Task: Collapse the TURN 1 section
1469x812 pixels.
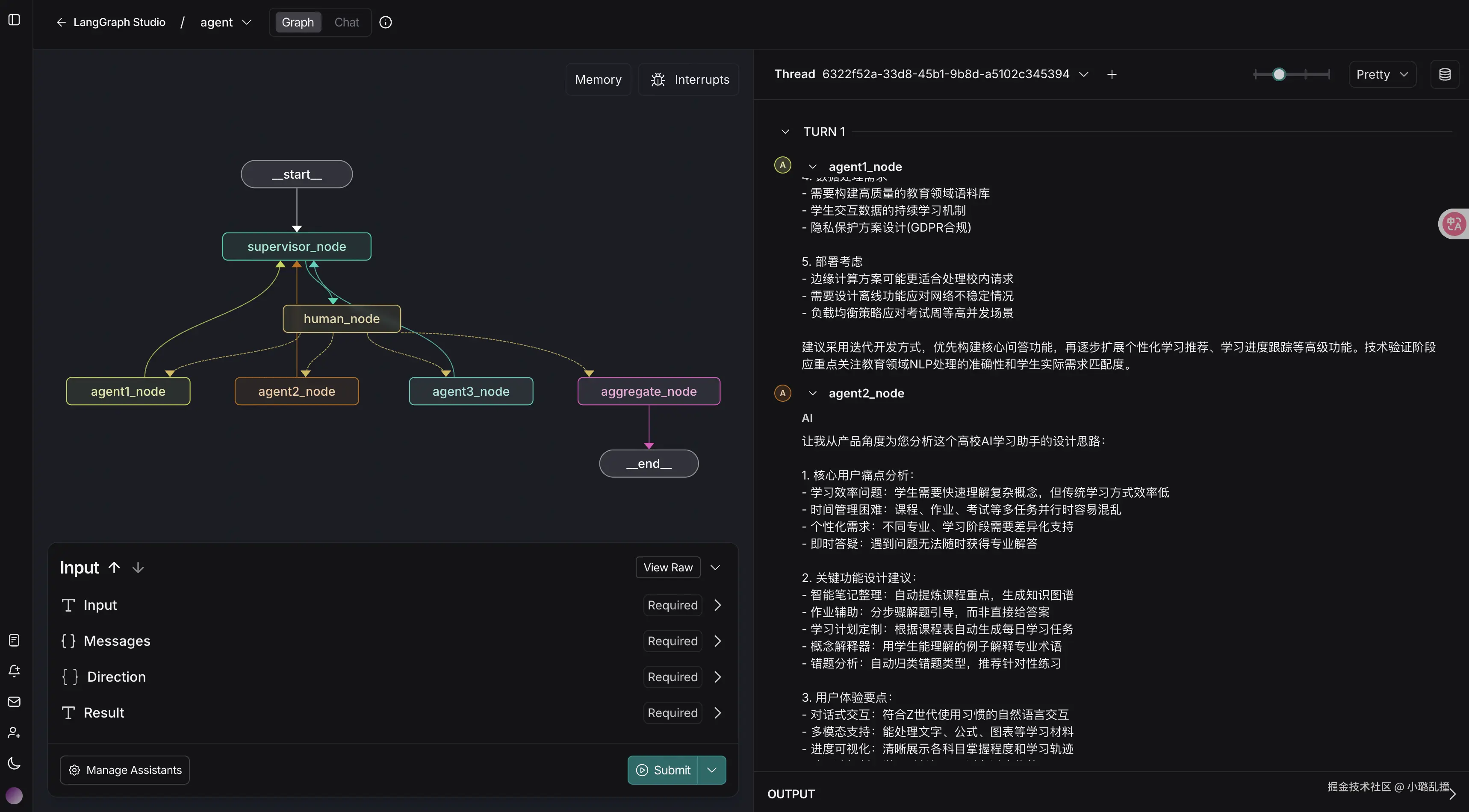Action: 785,132
